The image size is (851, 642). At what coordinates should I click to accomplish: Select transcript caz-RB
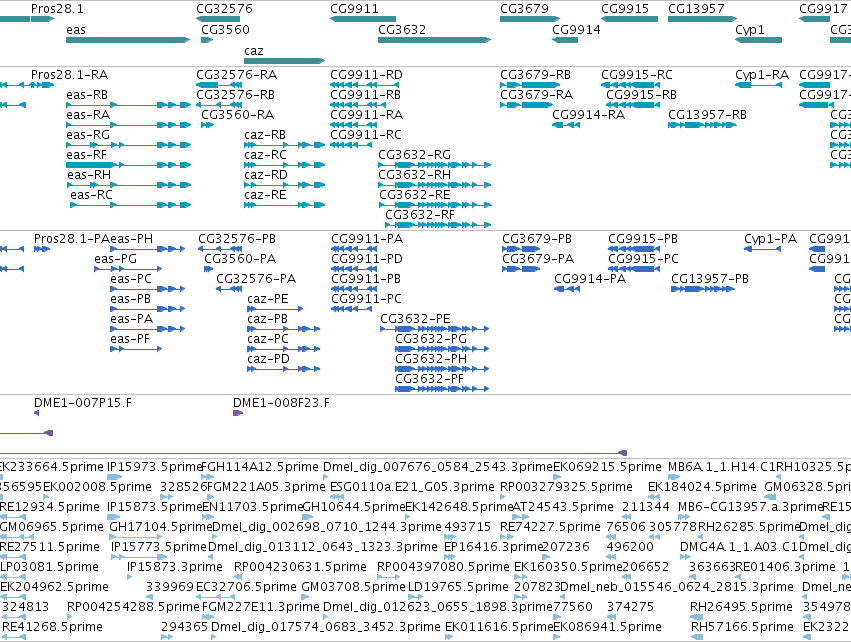click(265, 135)
